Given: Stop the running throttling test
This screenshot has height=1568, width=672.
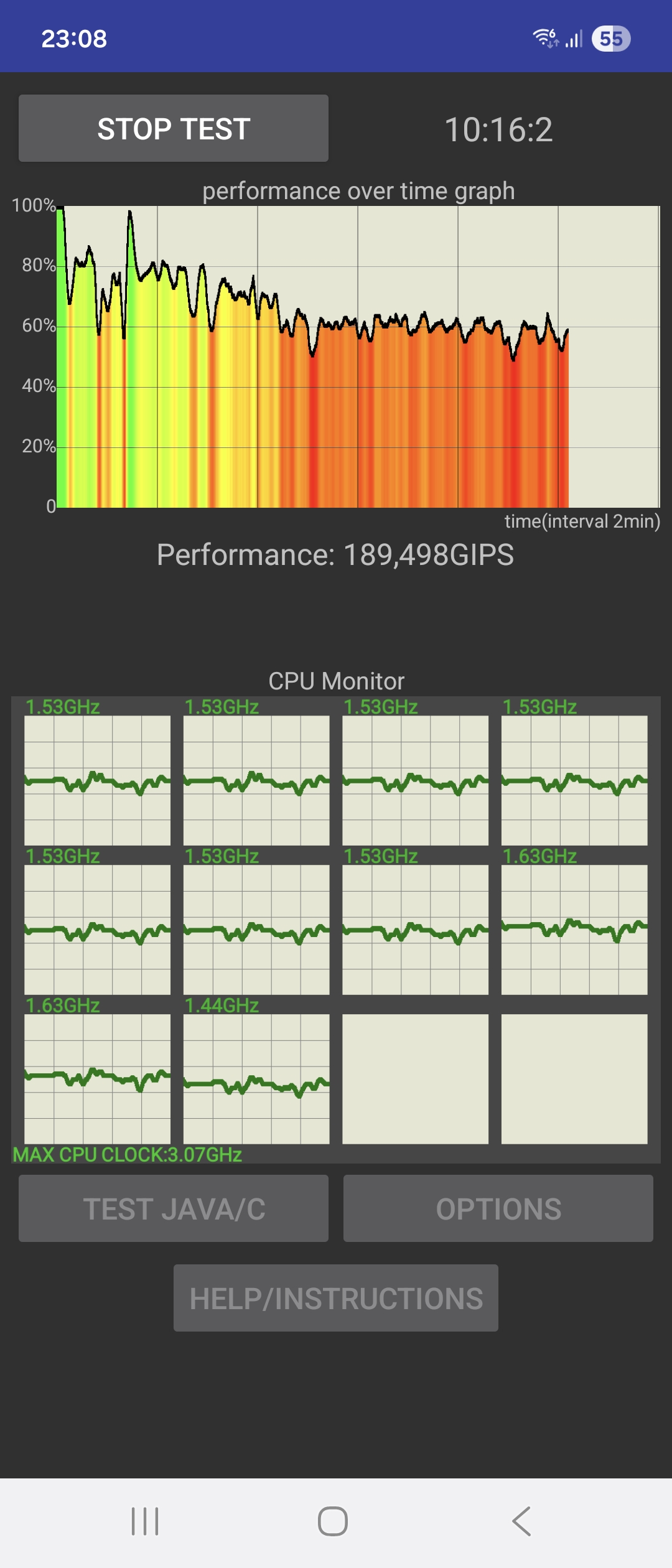Looking at the screenshot, I should pos(174,128).
